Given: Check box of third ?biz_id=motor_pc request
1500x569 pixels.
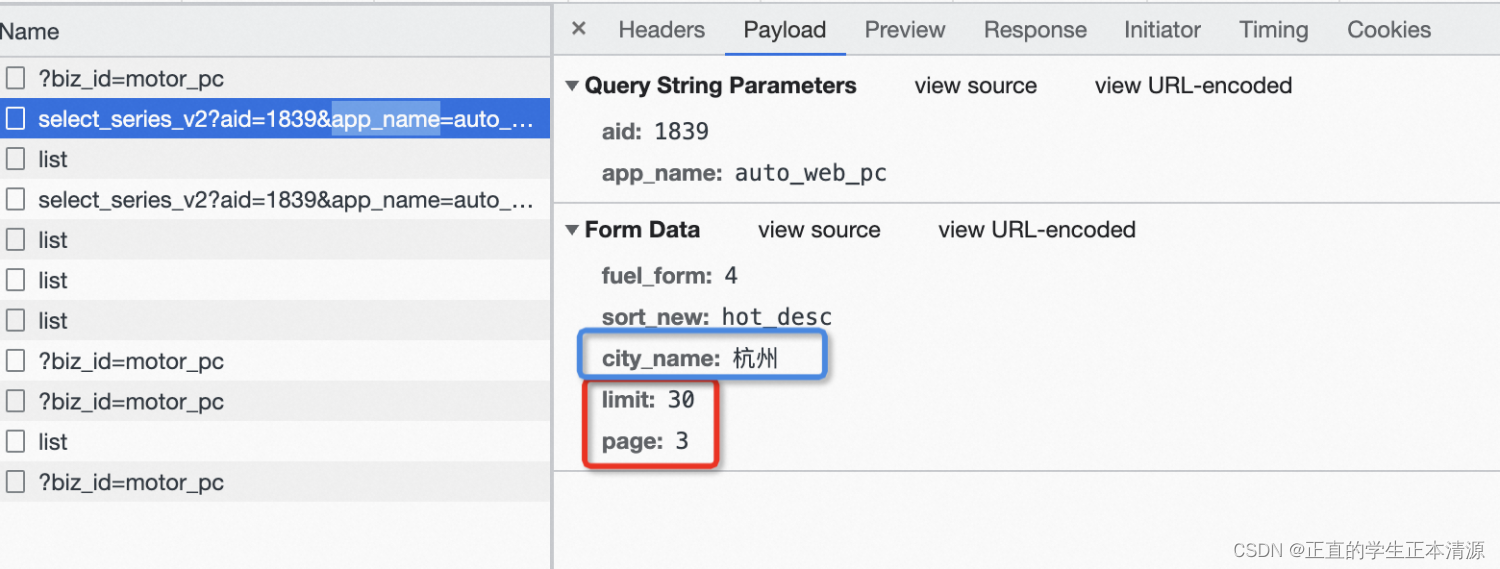Looking at the screenshot, I should 14,401.
